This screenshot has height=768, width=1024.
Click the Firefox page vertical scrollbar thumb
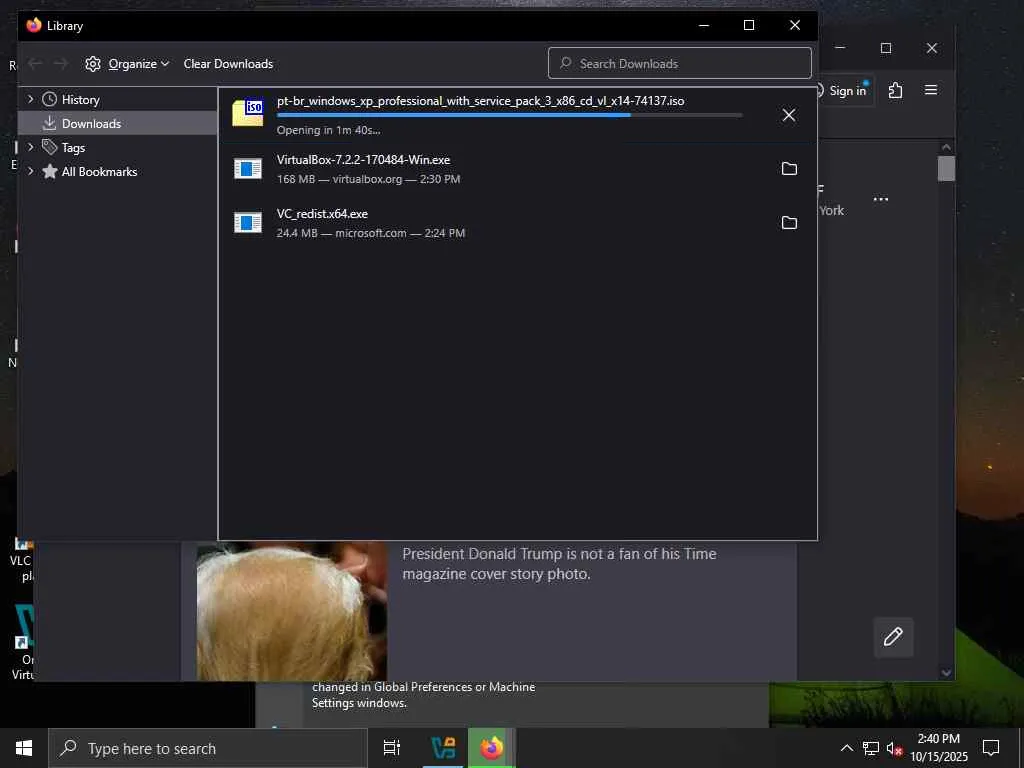click(946, 168)
